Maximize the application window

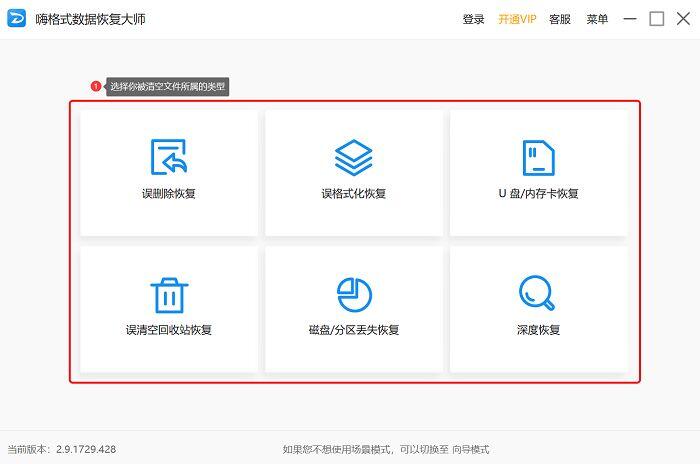point(656,19)
